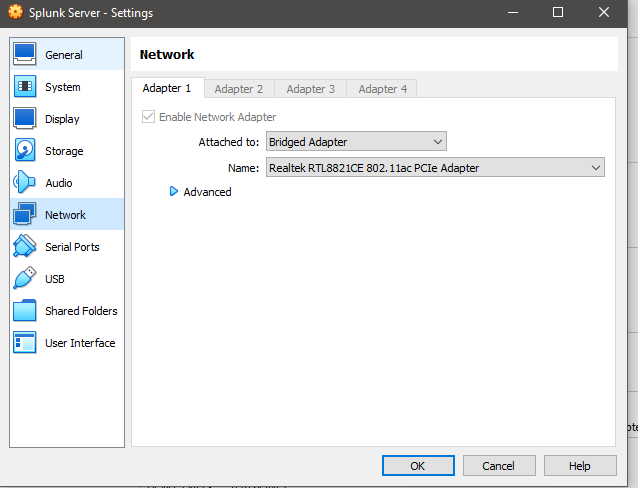The height and width of the screenshot is (488, 638).
Task: Open the General settings icon
Action: coord(24,54)
